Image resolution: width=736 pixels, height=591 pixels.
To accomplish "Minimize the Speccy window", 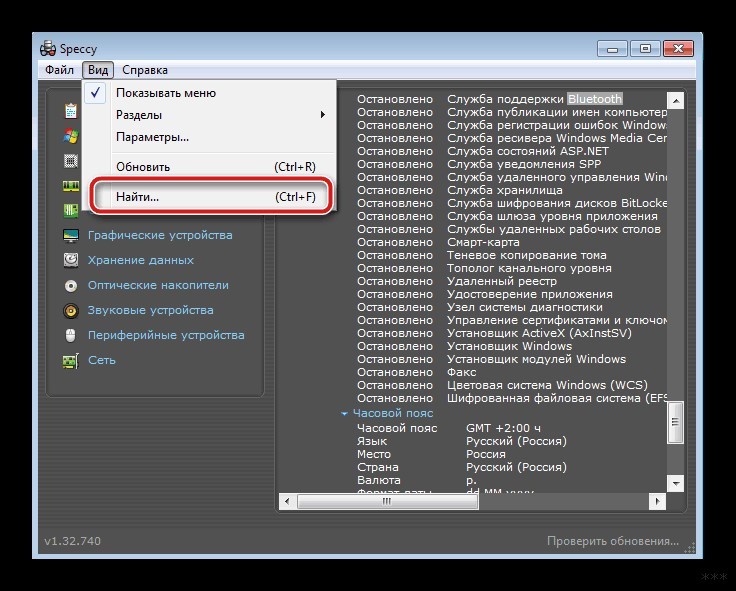I will click(x=612, y=49).
